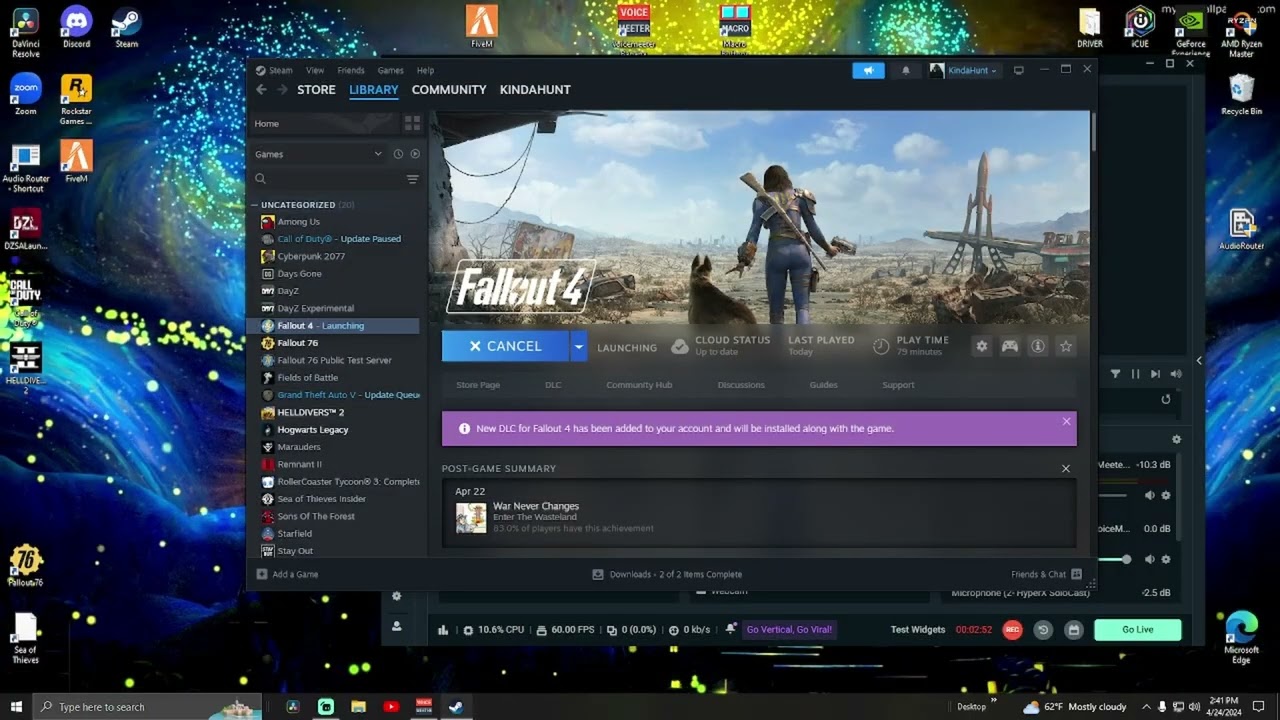Click Go Vertical, Go Viral! banner
Image resolution: width=1280 pixels, height=720 pixels.
click(x=789, y=630)
